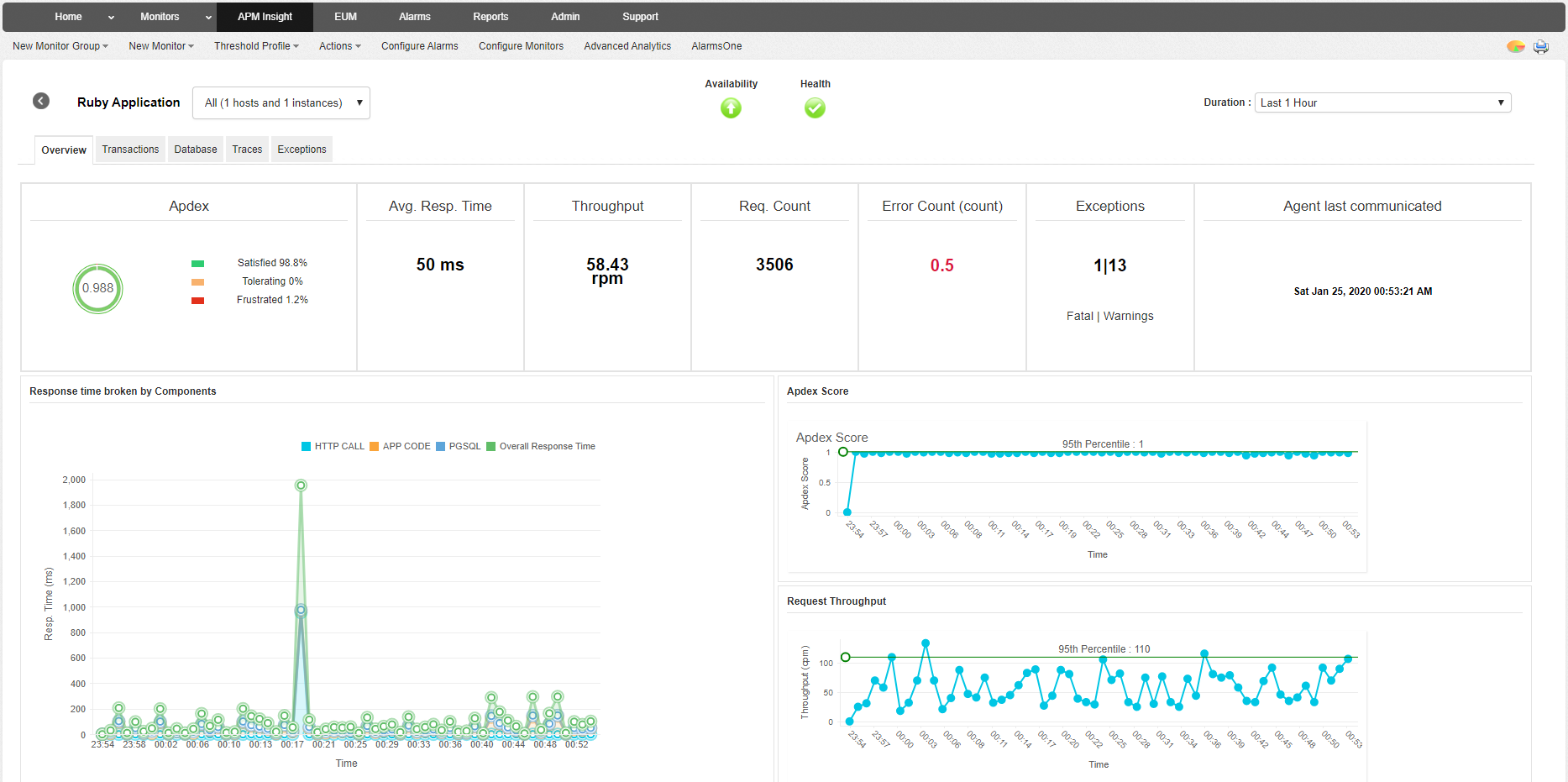1568x782 pixels.
Task: Expand the Threshold Profile dropdown
Action: (256, 46)
